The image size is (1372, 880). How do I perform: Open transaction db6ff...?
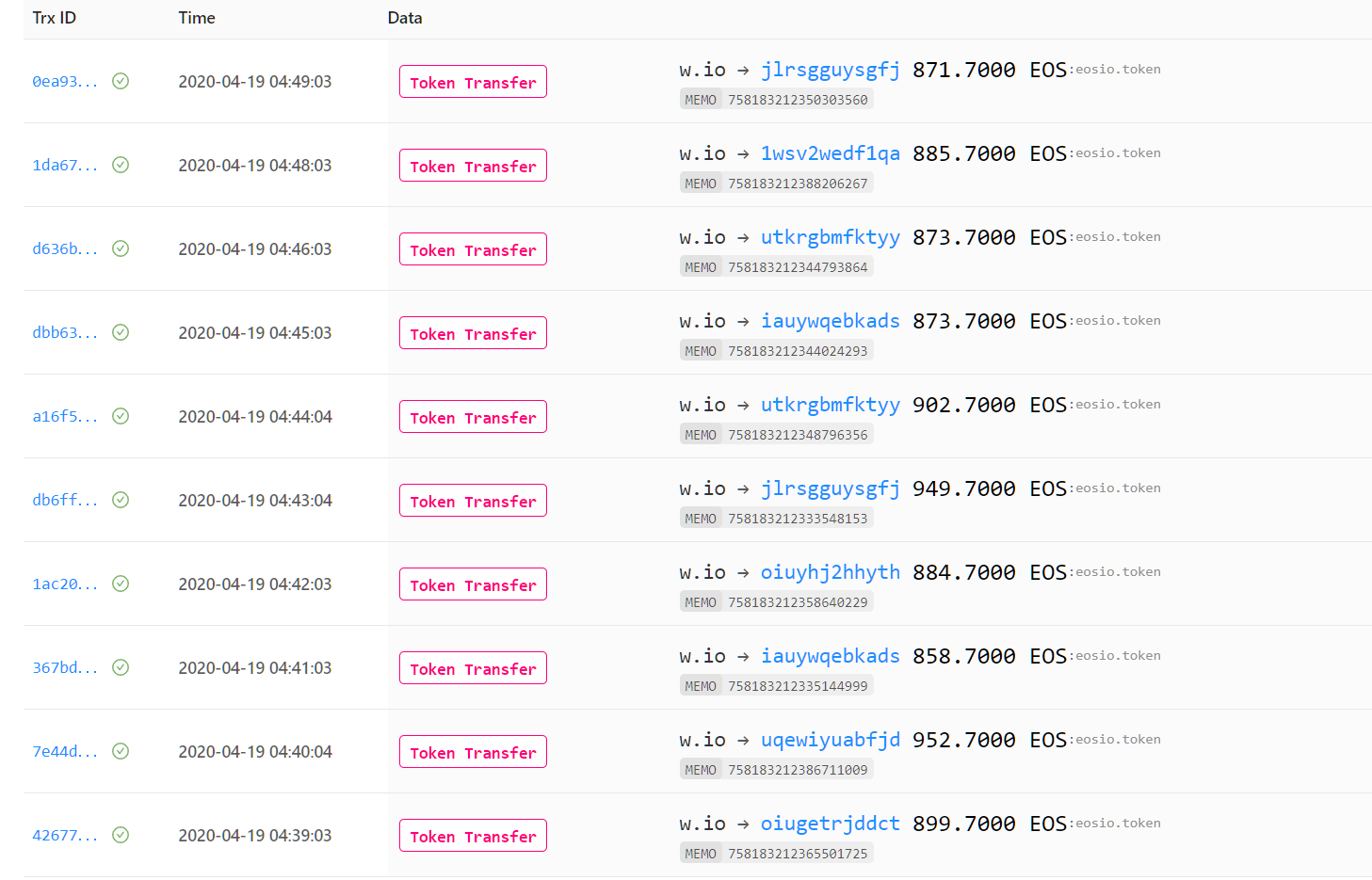(x=65, y=501)
